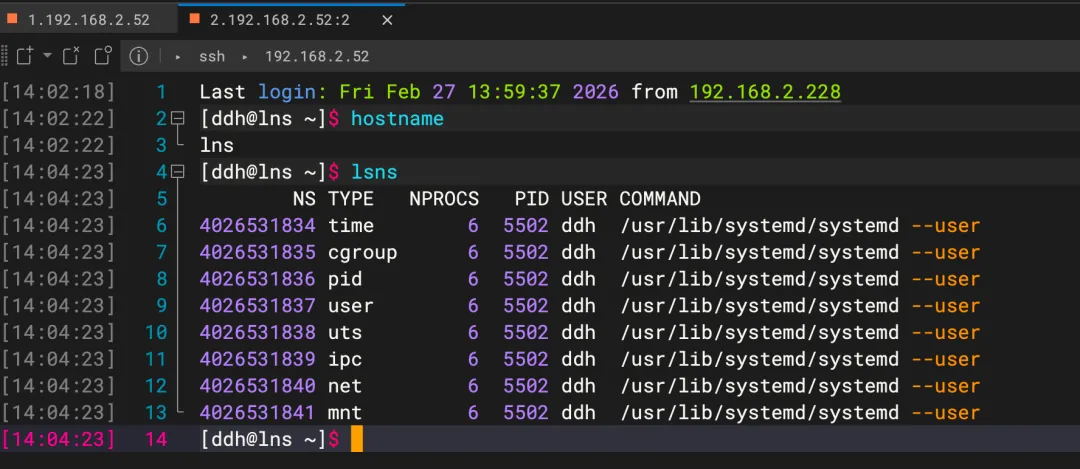Viewport: 1080px width, 469px height.
Task: Collapse the lsns command output block
Action: point(178,172)
